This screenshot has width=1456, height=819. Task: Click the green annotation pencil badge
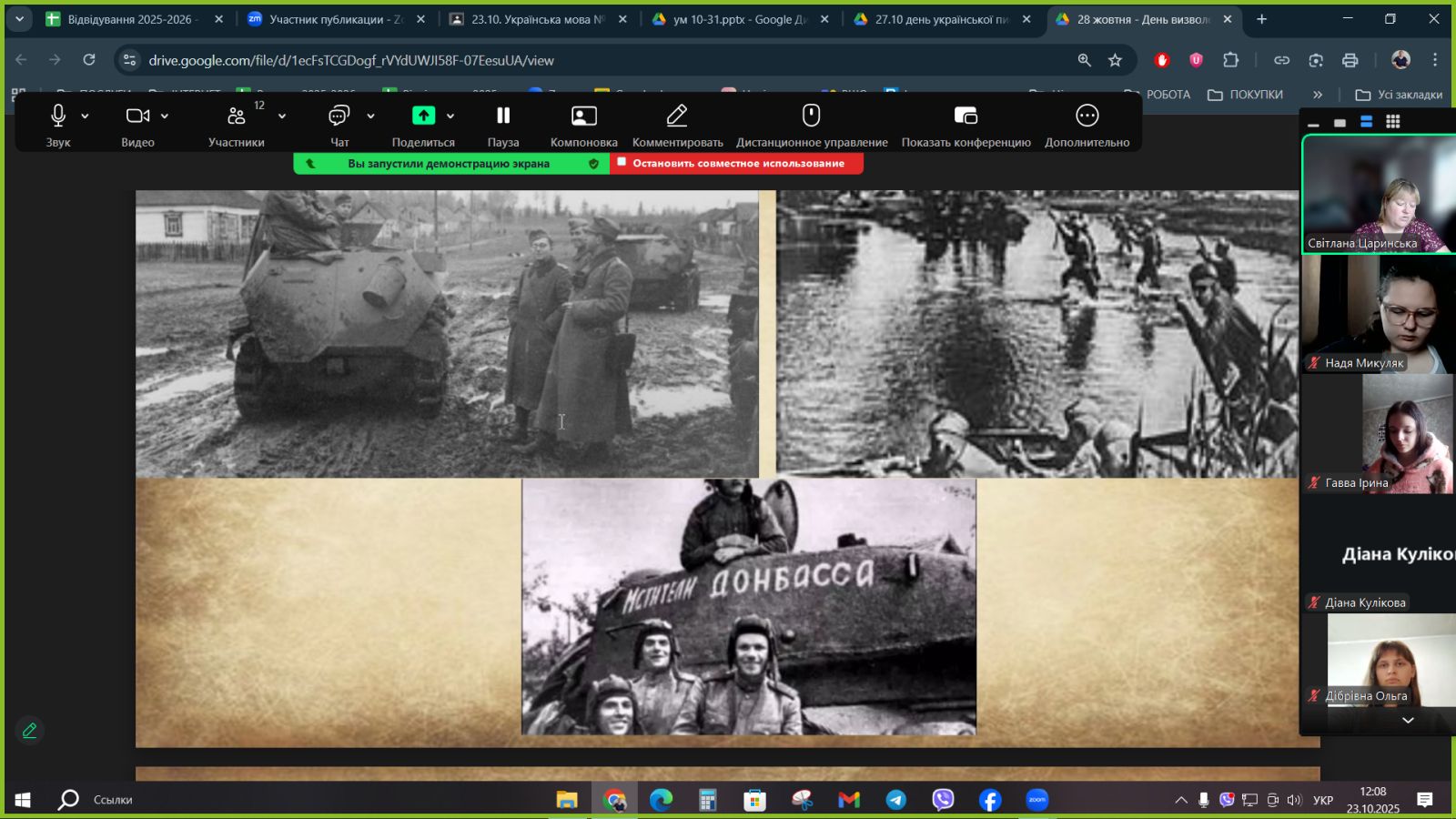30,731
